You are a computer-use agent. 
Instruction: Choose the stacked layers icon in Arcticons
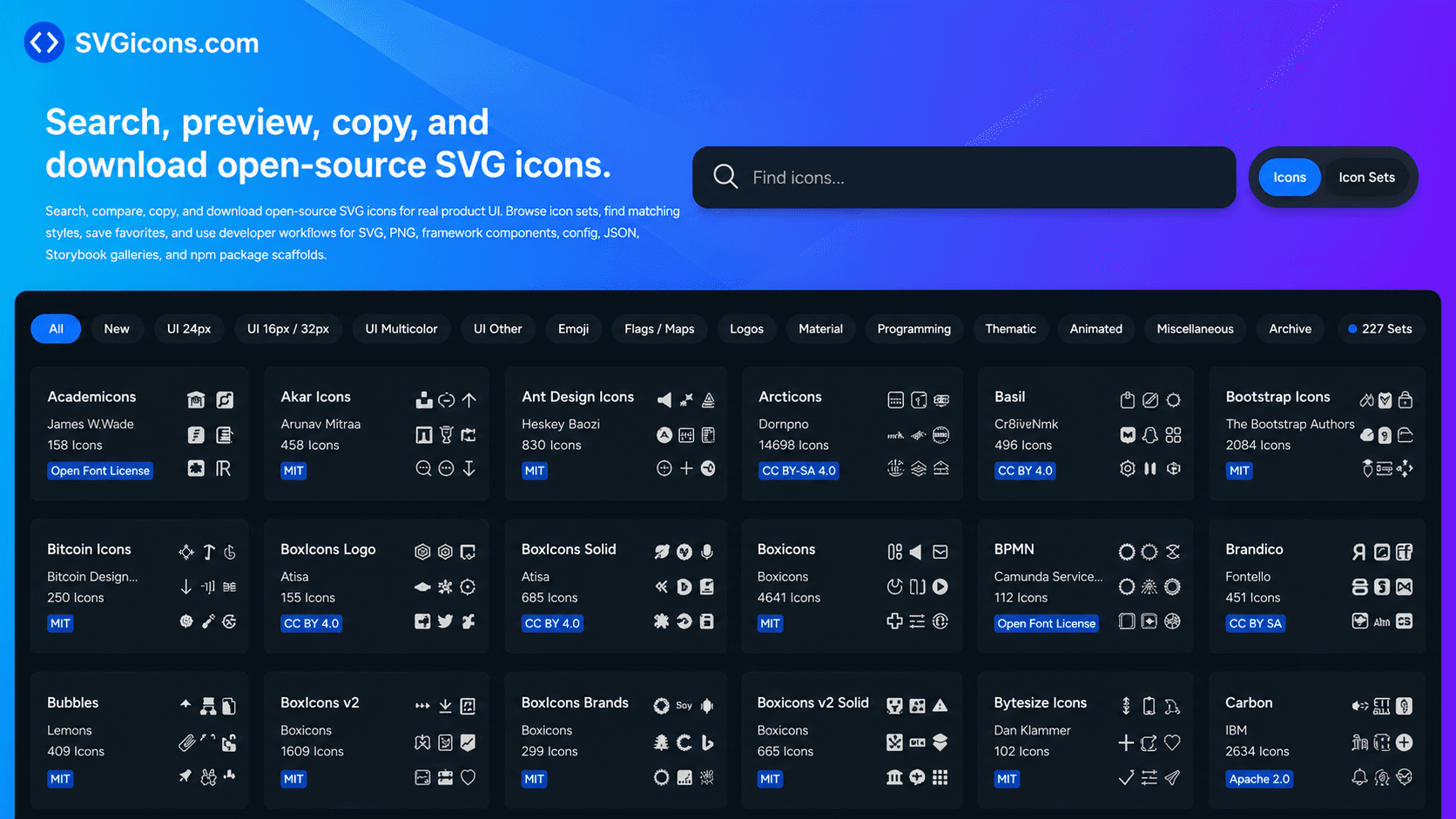(919, 468)
